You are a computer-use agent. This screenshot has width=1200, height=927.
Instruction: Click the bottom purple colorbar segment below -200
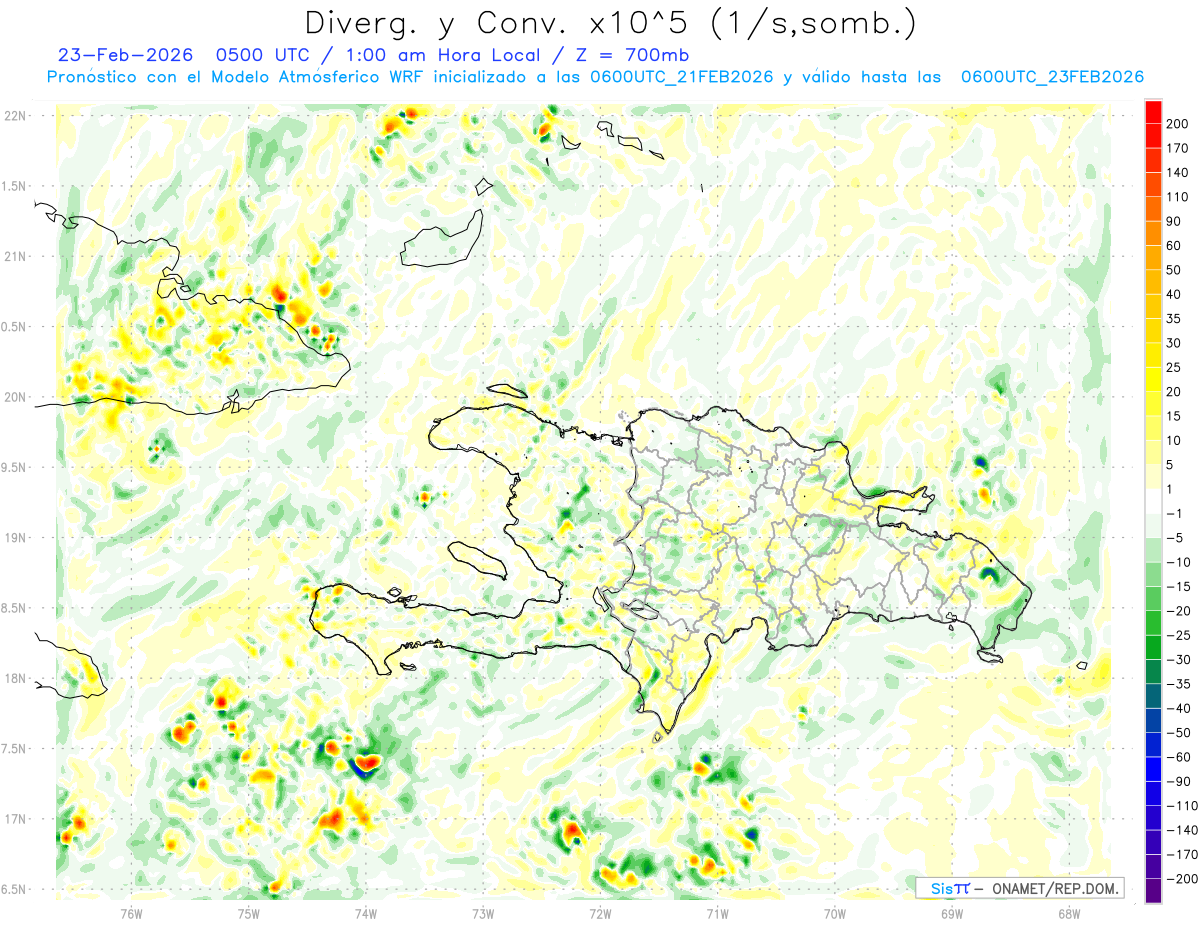[1153, 891]
